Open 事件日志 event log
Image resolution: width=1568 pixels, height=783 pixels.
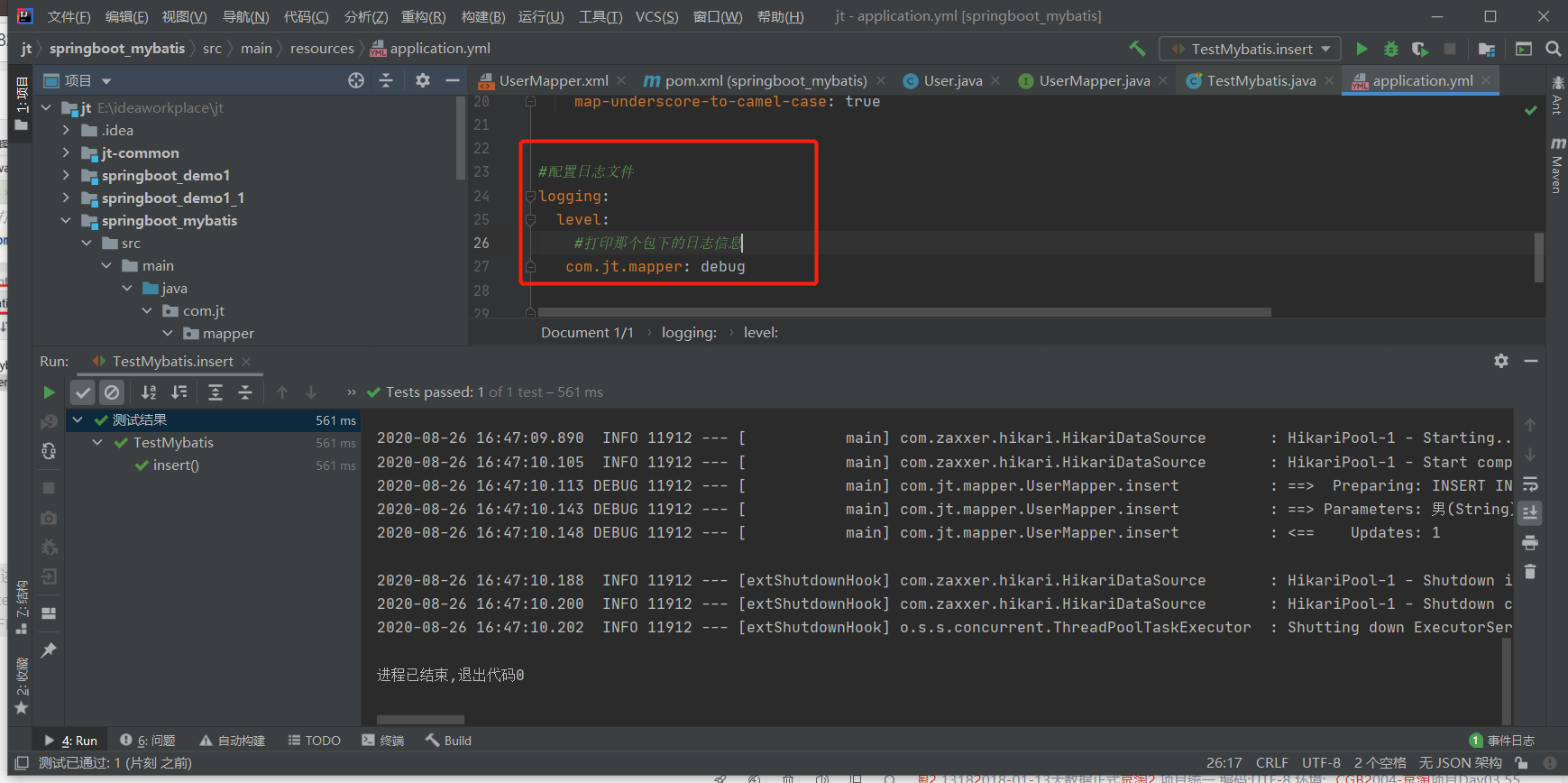(1502, 741)
